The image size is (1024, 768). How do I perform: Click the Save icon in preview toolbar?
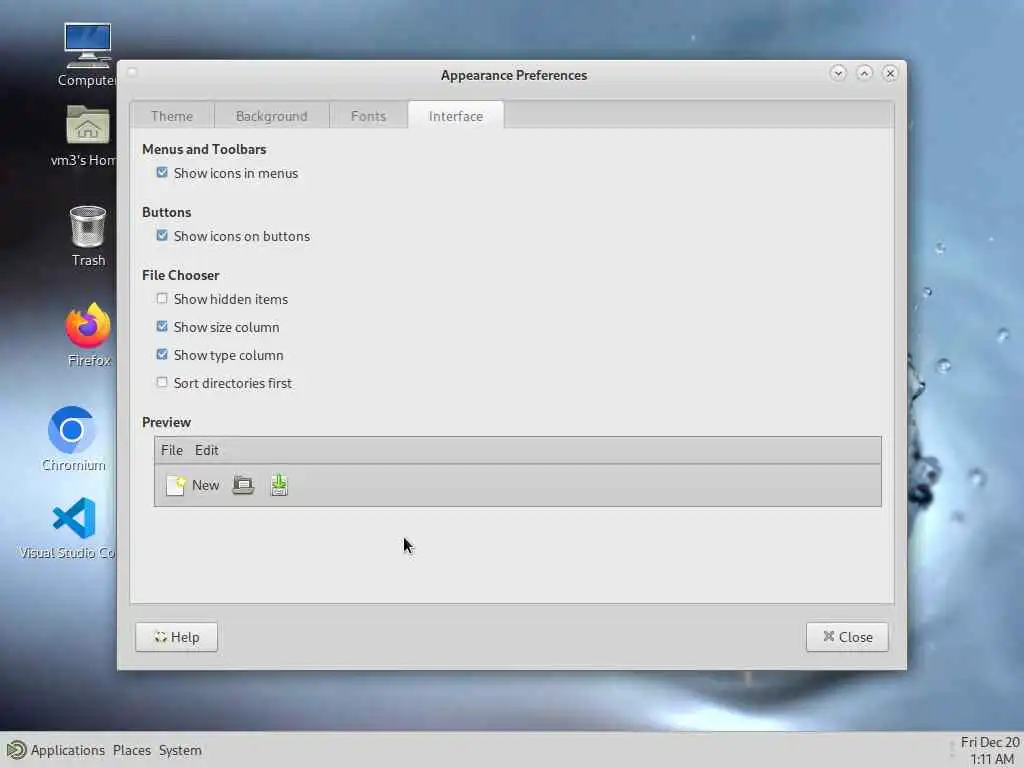[x=280, y=485]
